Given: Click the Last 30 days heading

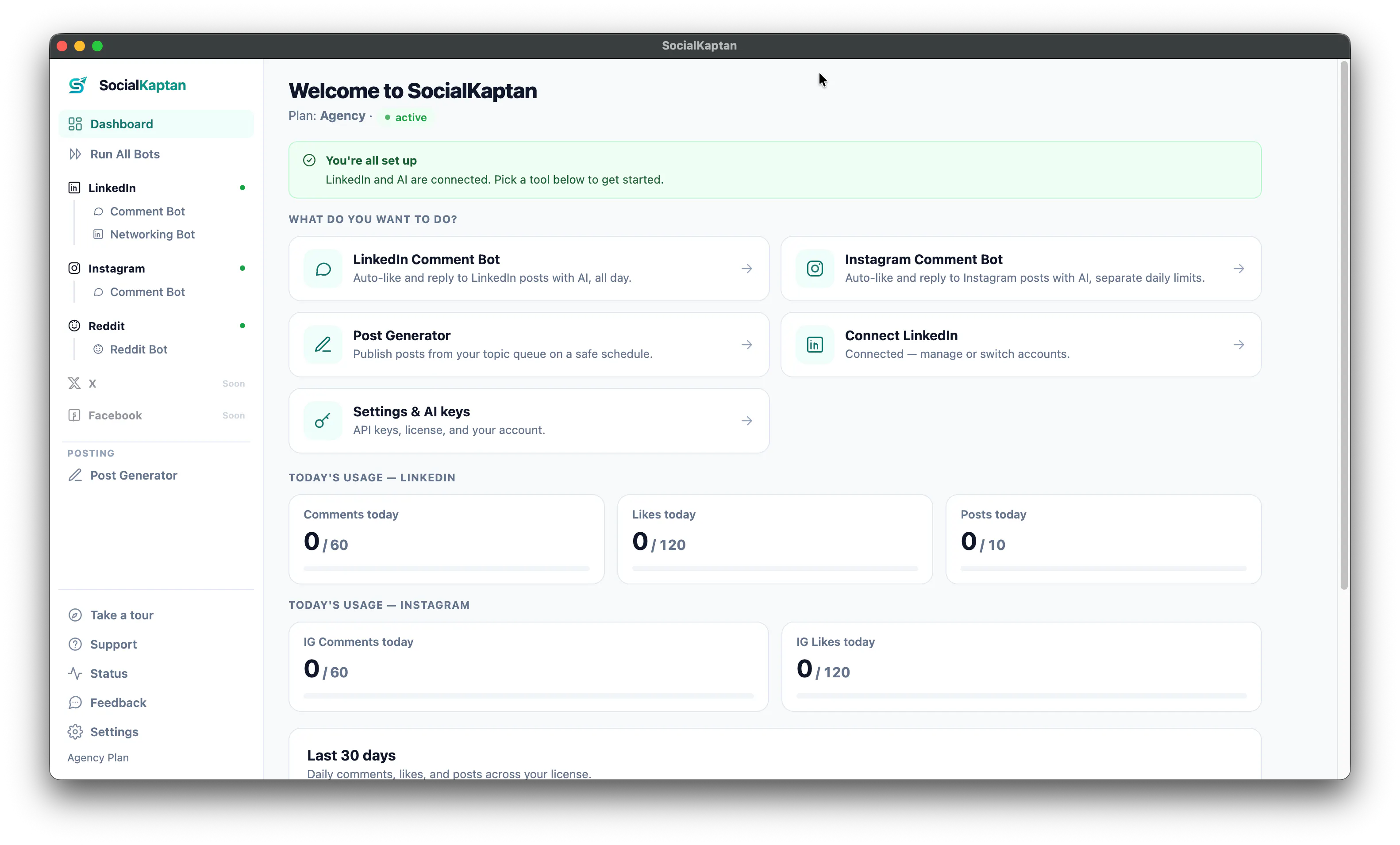Looking at the screenshot, I should (x=351, y=755).
